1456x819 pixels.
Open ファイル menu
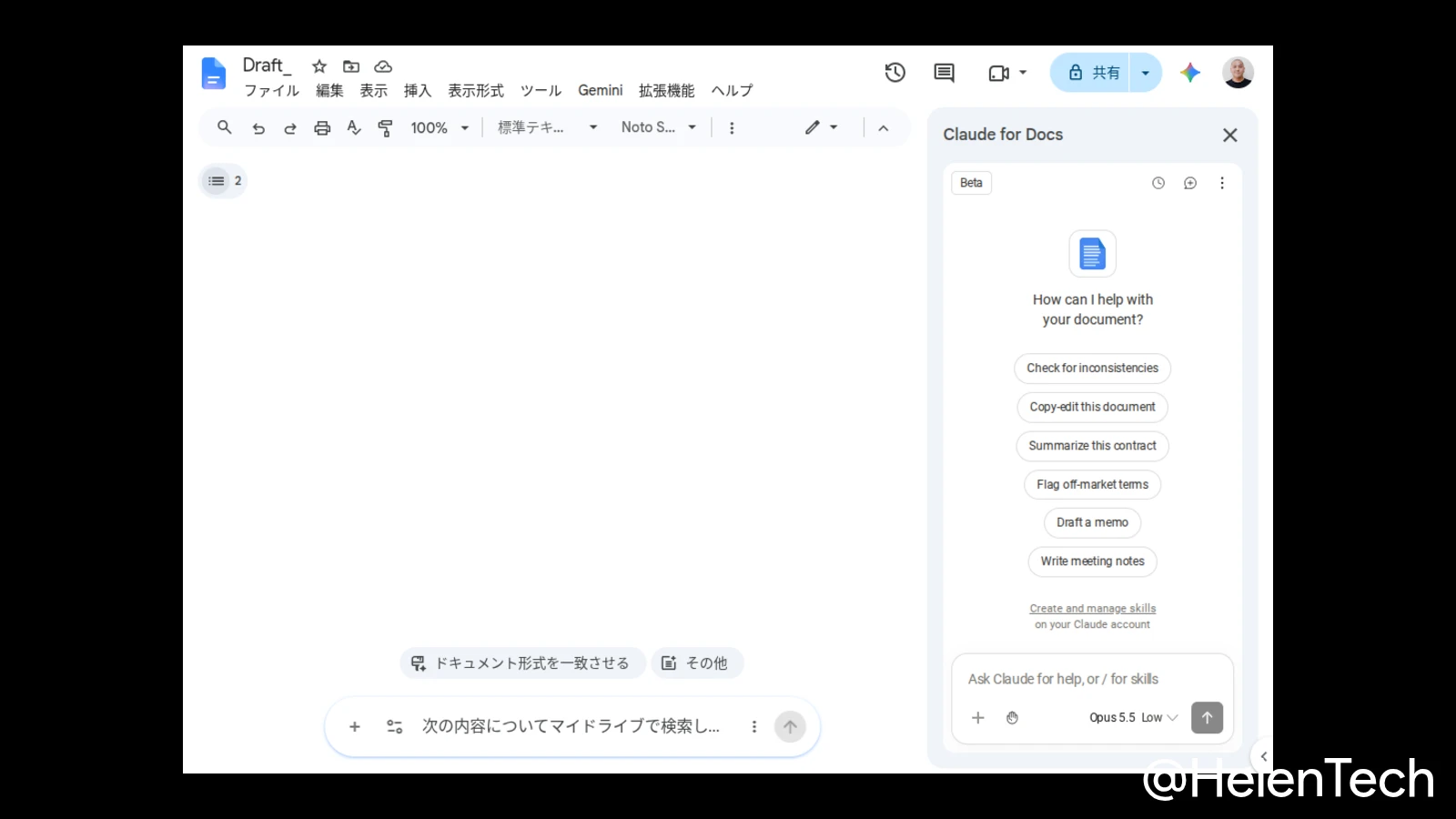pyautogui.click(x=272, y=91)
